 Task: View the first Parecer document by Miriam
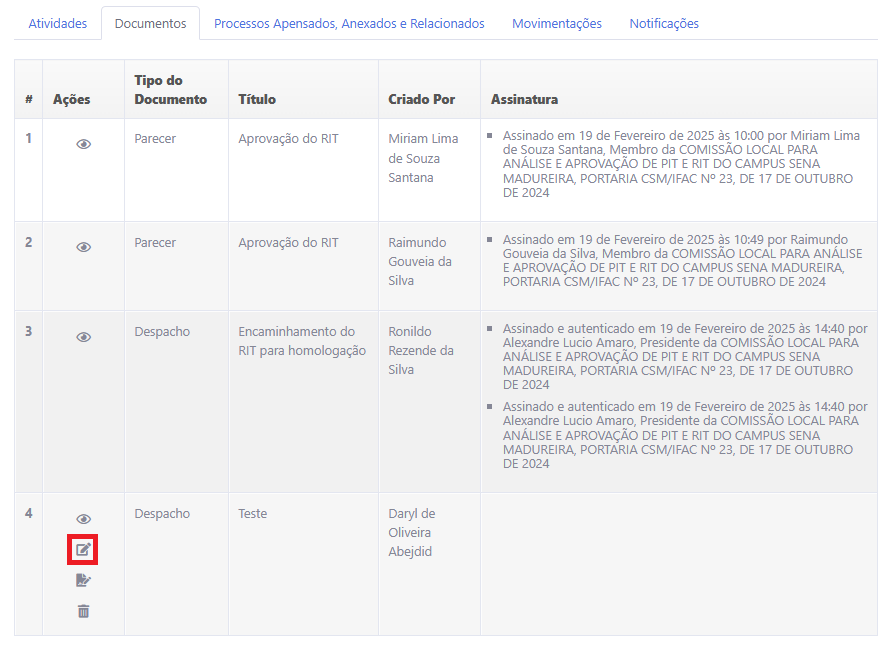(x=84, y=144)
